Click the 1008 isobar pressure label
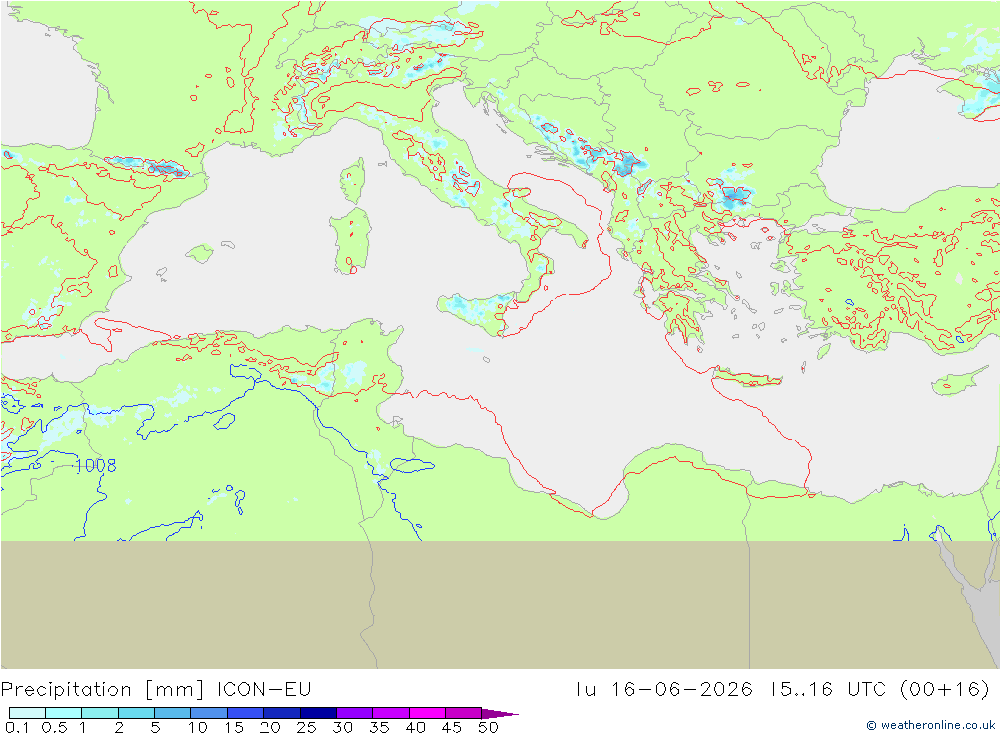Image resolution: width=1000 pixels, height=733 pixels. pos(96,465)
